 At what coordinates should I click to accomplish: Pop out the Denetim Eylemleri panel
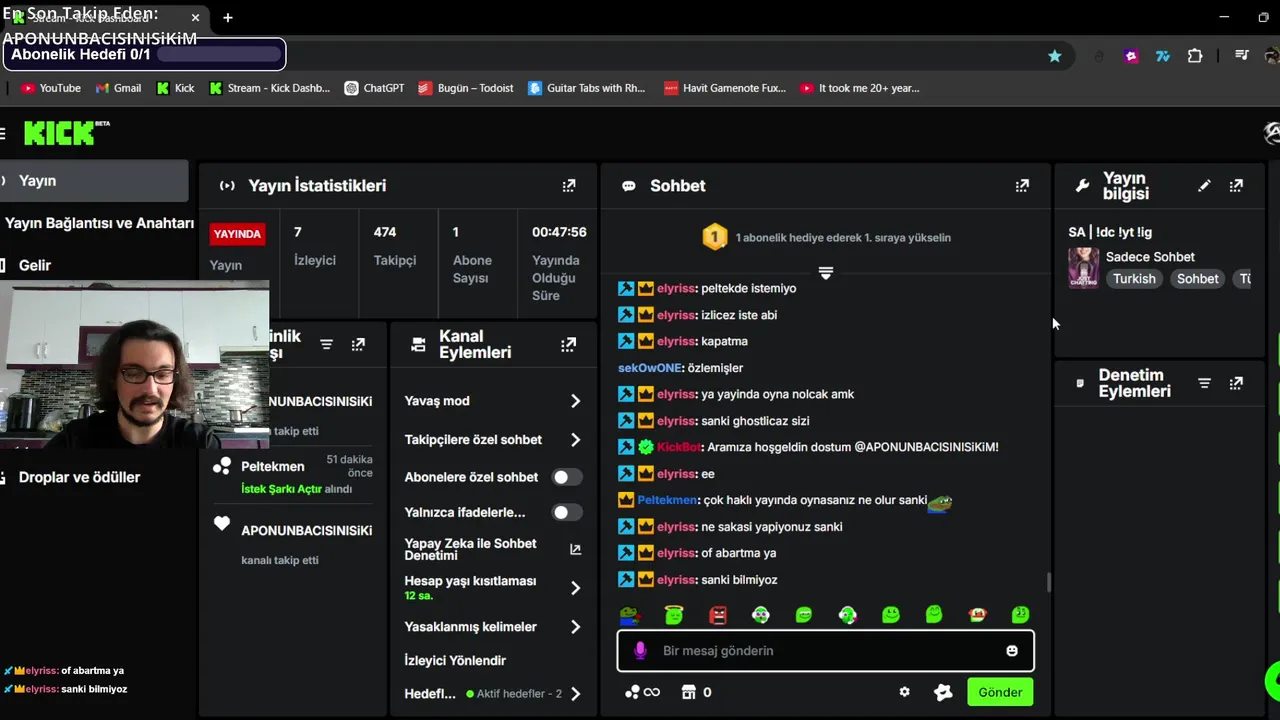[x=1236, y=383]
